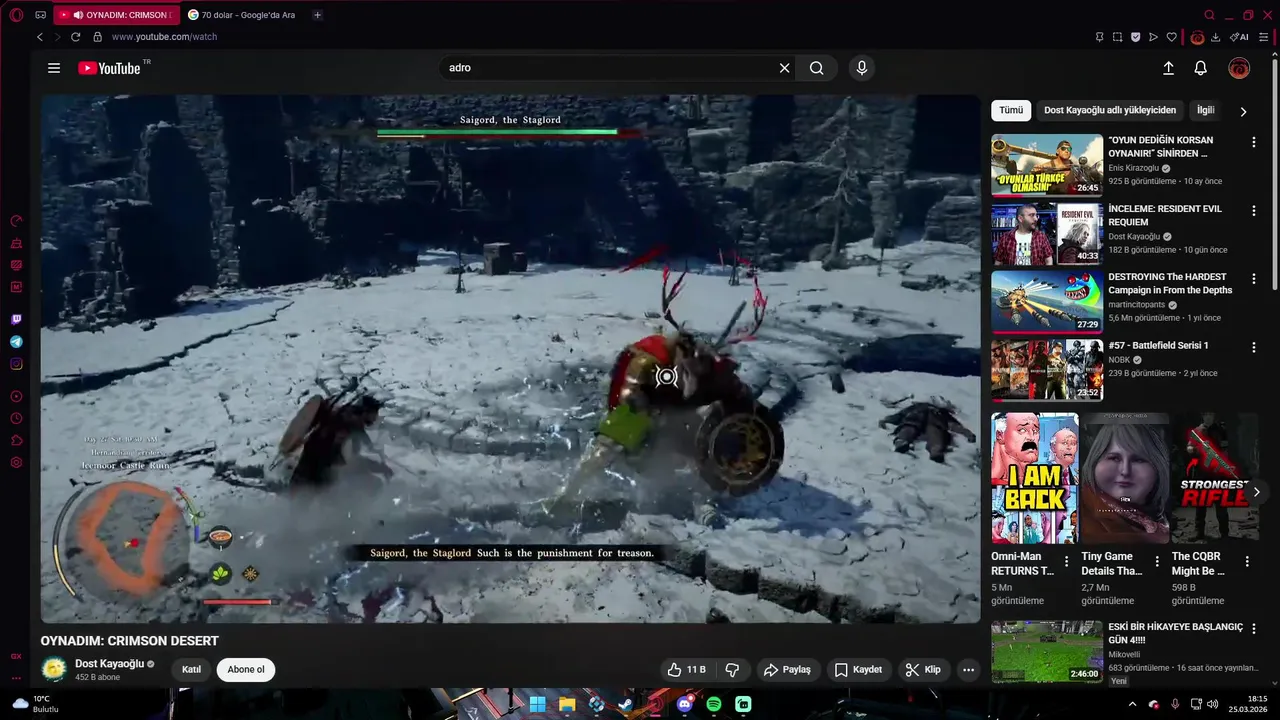The image size is (1280, 720).
Task: Open the YouTube account avatar menu
Action: 1239,68
